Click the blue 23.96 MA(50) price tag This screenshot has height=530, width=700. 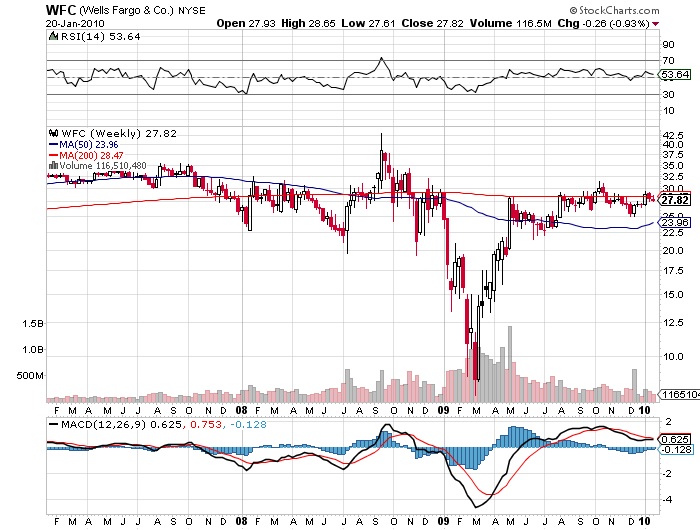tap(675, 222)
